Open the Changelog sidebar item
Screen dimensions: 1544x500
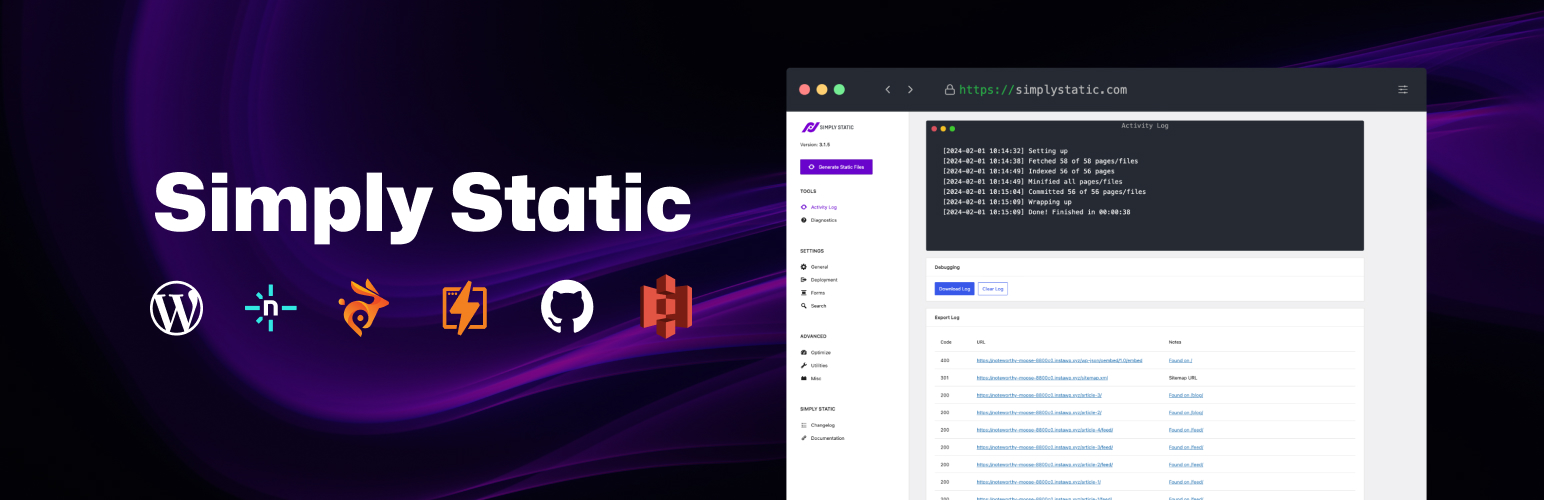[x=822, y=425]
